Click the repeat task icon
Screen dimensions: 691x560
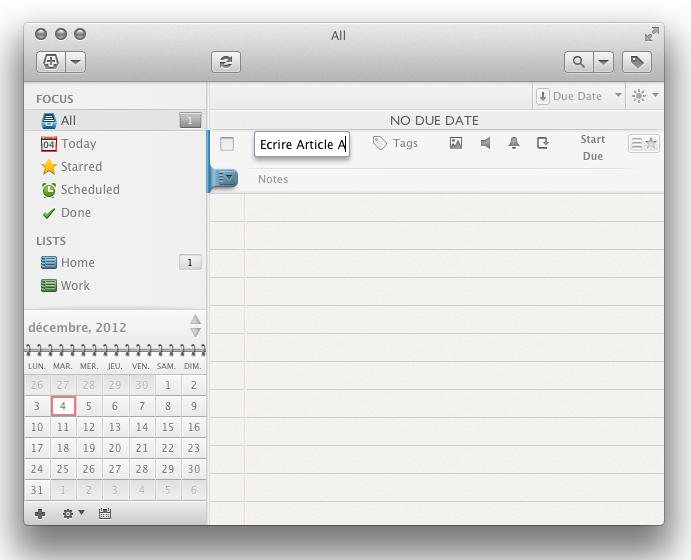click(543, 143)
